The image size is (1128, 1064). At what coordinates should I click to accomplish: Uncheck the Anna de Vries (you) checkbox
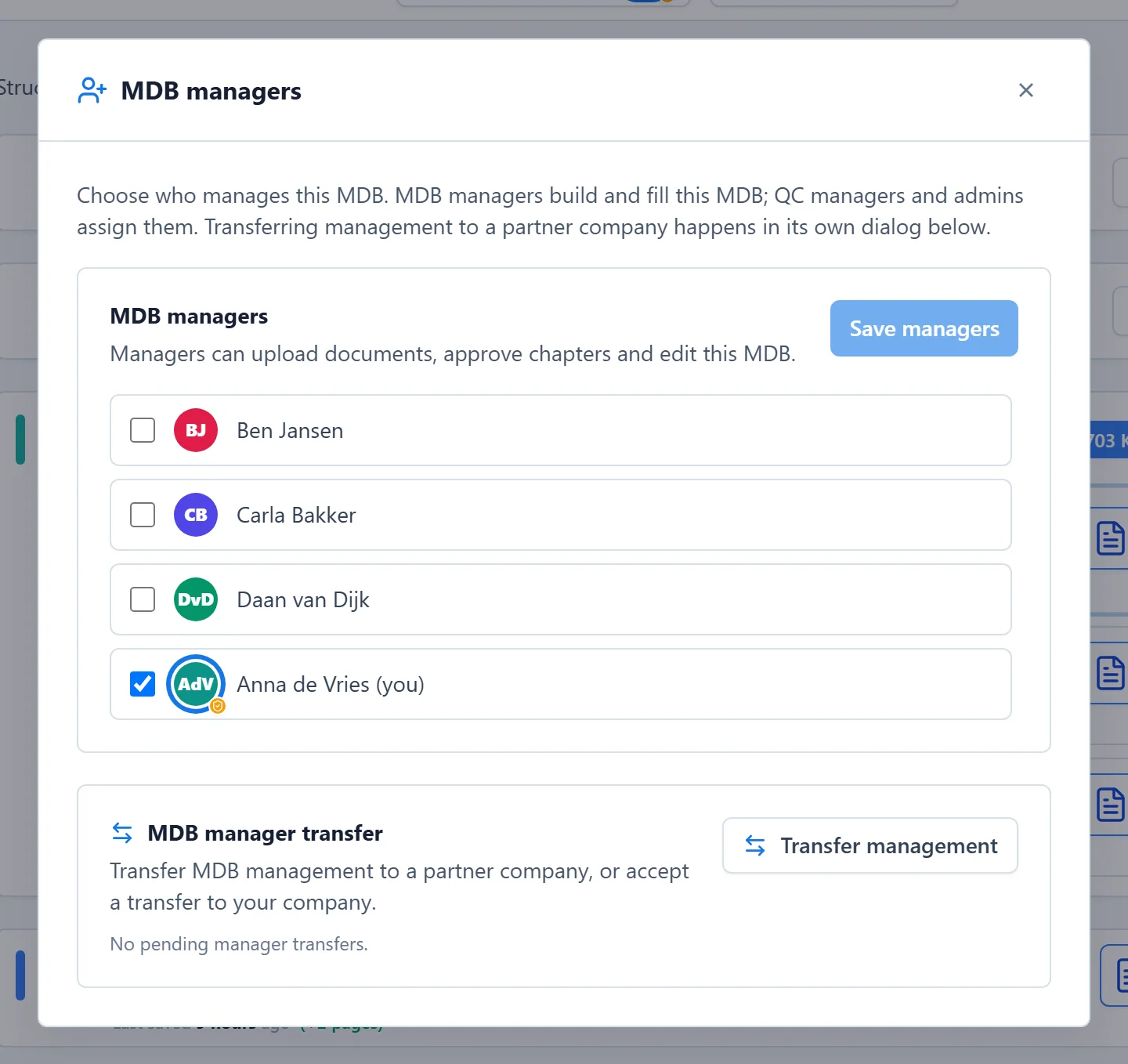point(143,684)
